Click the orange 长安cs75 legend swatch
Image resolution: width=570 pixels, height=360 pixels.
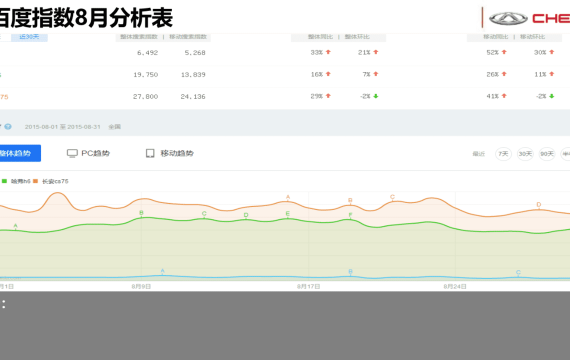tap(35, 181)
